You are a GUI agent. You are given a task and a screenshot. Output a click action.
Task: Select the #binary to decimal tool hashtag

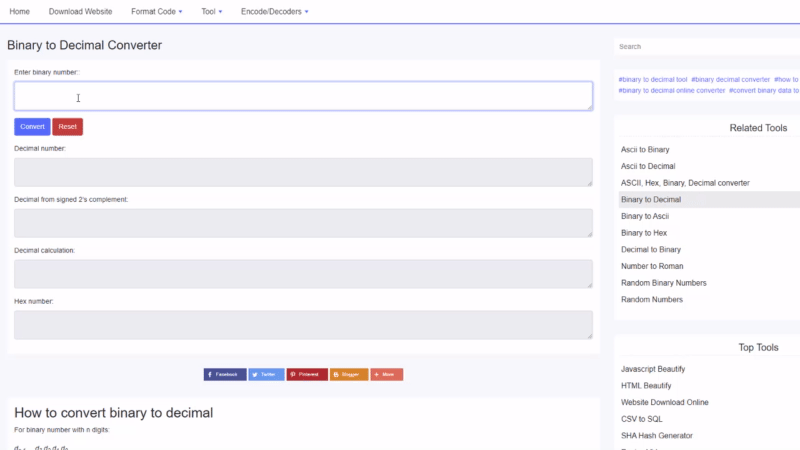(x=652, y=79)
